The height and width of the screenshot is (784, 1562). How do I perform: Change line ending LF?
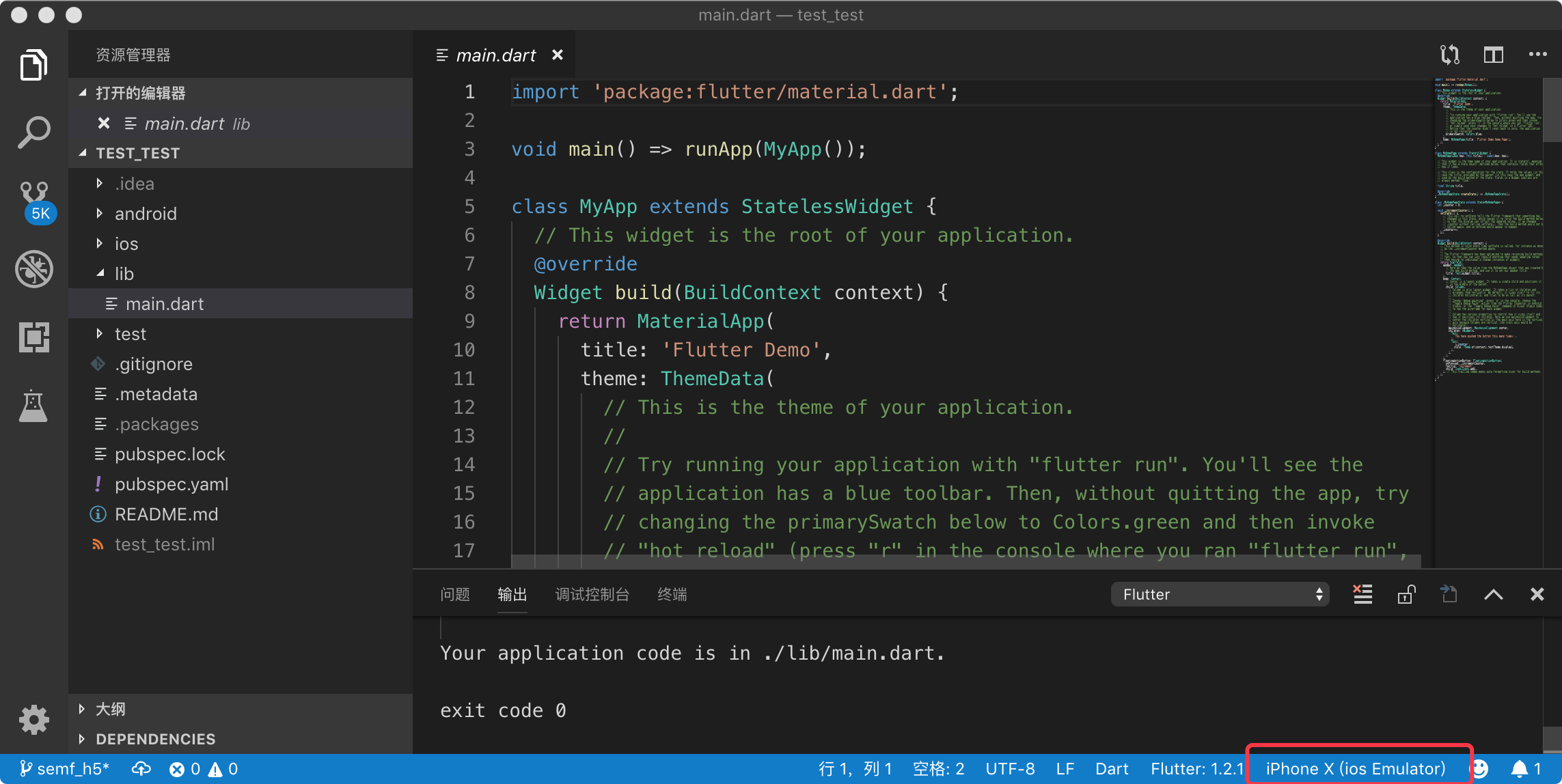tap(1065, 769)
